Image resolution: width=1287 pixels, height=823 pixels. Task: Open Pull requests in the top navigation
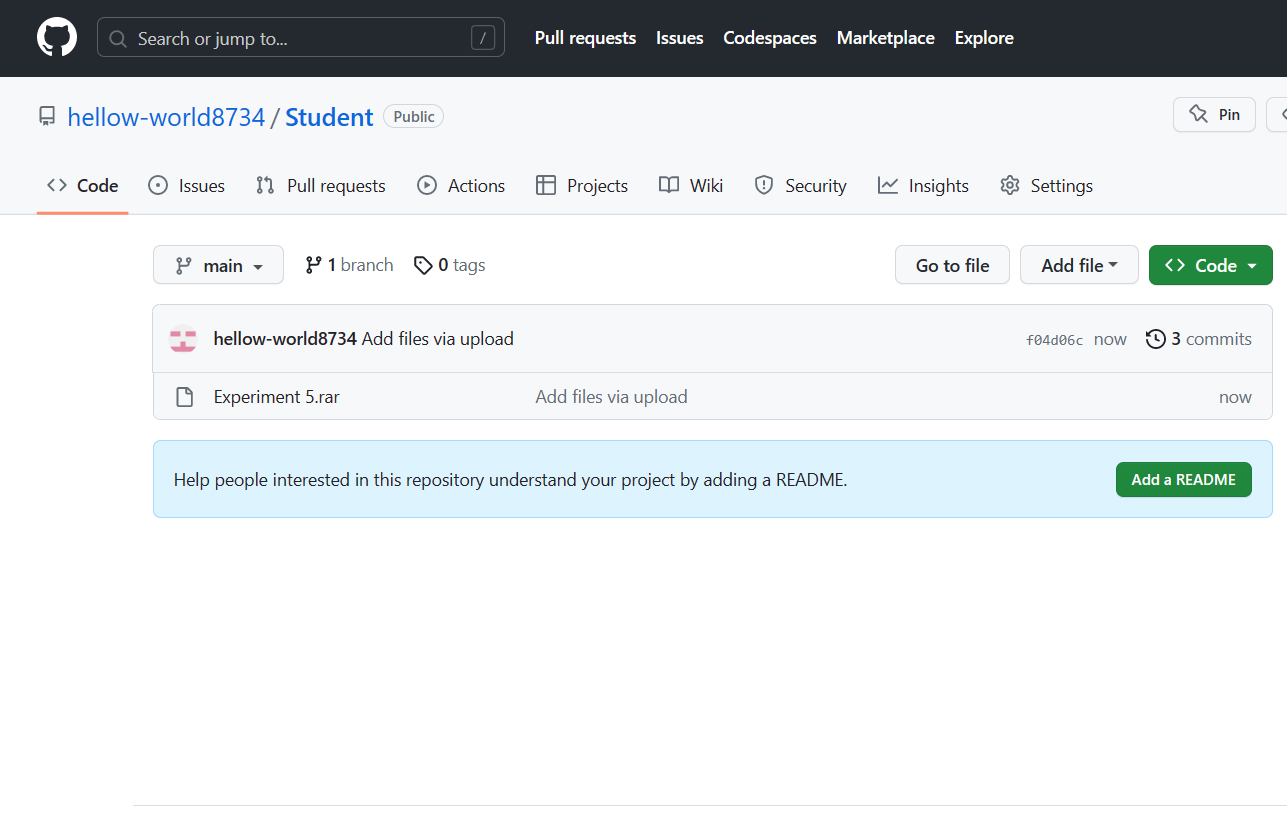(x=585, y=38)
